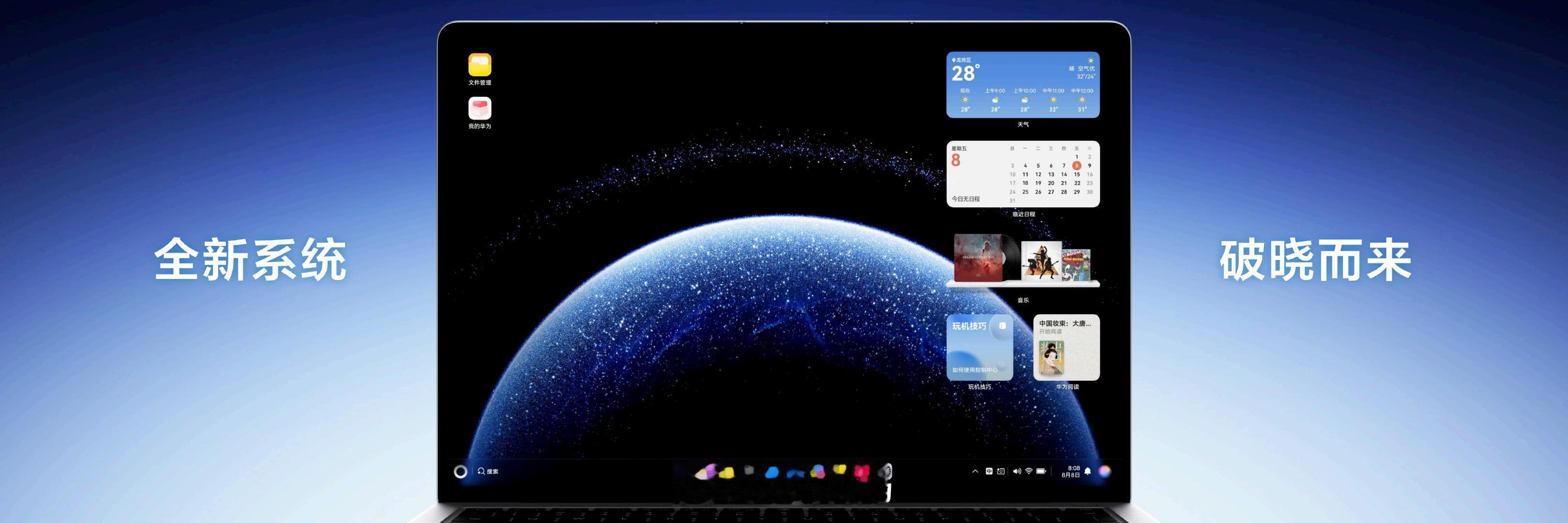Click the 音乐 widget label
The width and height of the screenshot is (1568, 523).
(x=1023, y=300)
